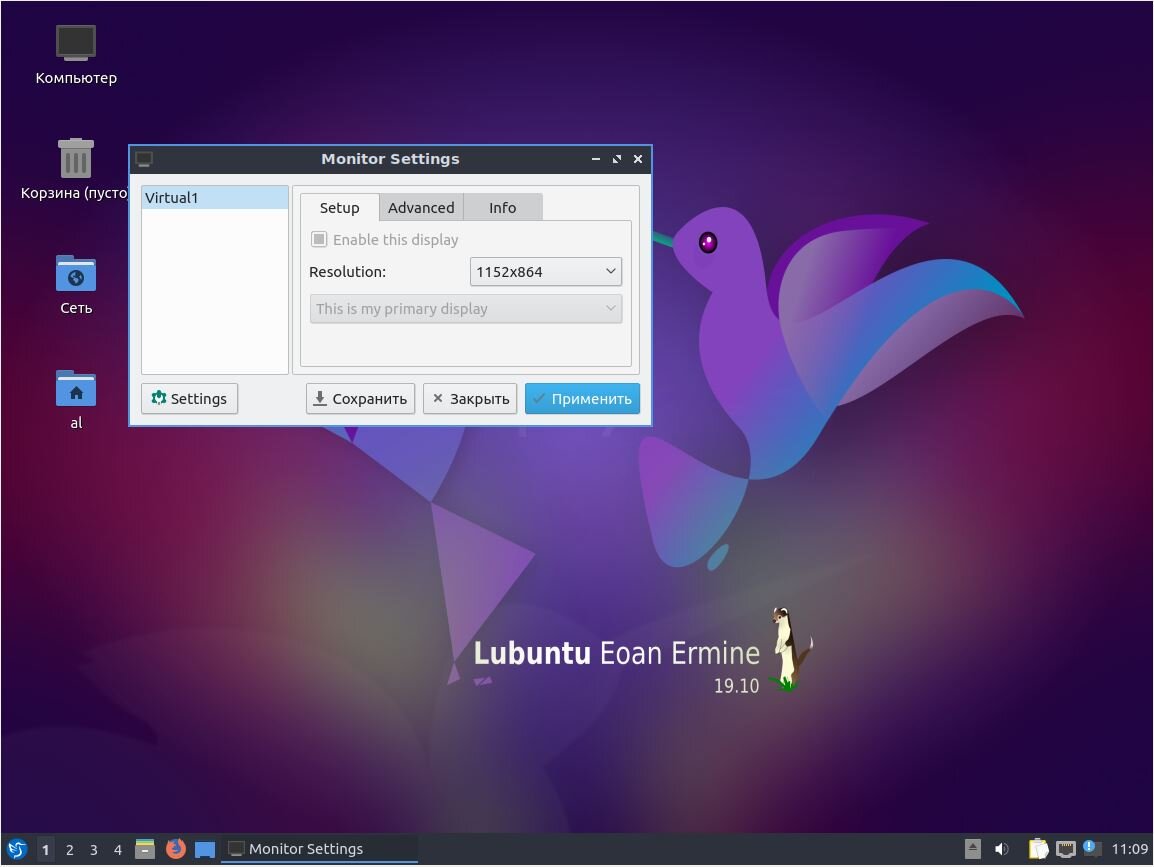1154x867 pixels.
Task: Launch Firefox from the taskbar
Action: tap(176, 849)
